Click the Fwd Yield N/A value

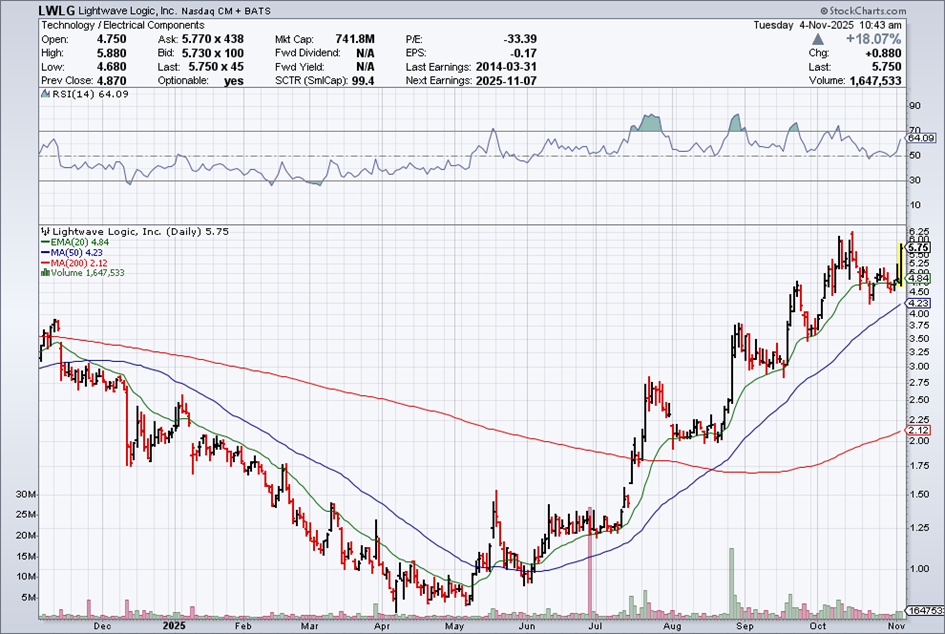tap(365, 67)
